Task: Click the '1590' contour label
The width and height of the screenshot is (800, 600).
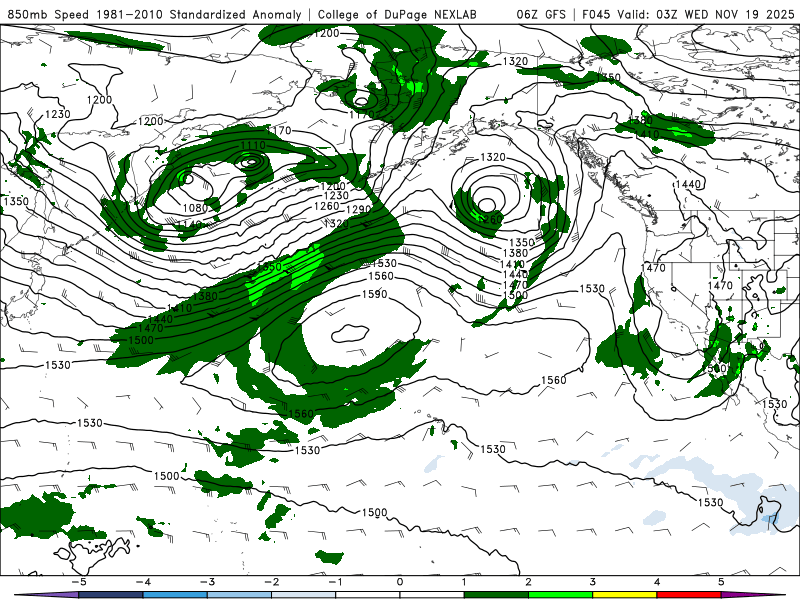Action: [x=374, y=294]
